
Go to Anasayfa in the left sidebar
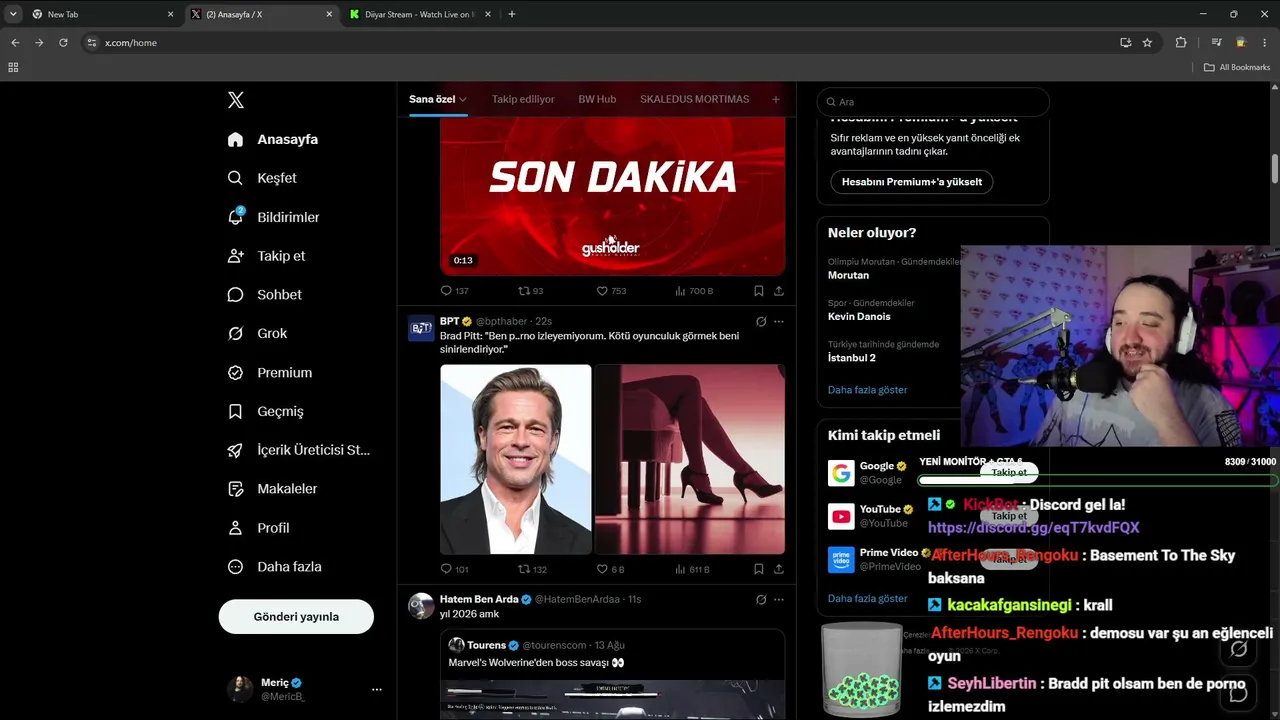click(x=273, y=139)
